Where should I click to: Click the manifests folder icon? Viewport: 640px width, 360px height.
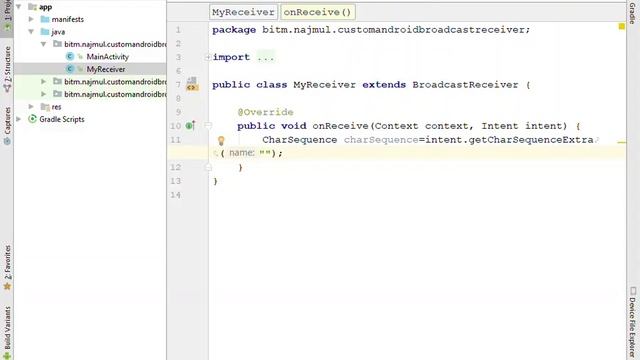[45, 19]
